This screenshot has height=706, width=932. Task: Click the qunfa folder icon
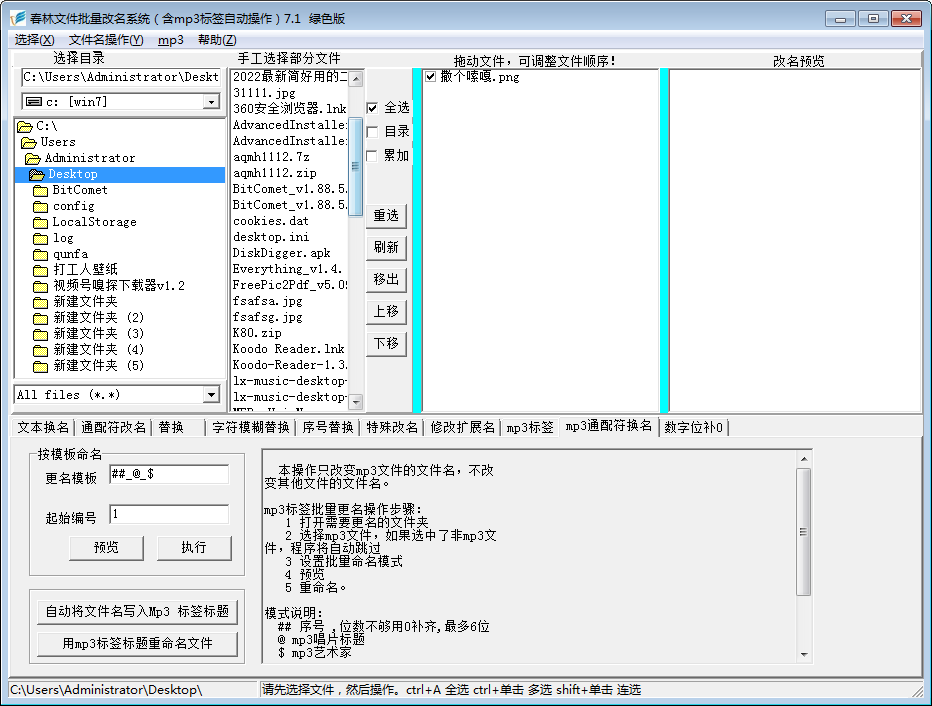[x=40, y=254]
